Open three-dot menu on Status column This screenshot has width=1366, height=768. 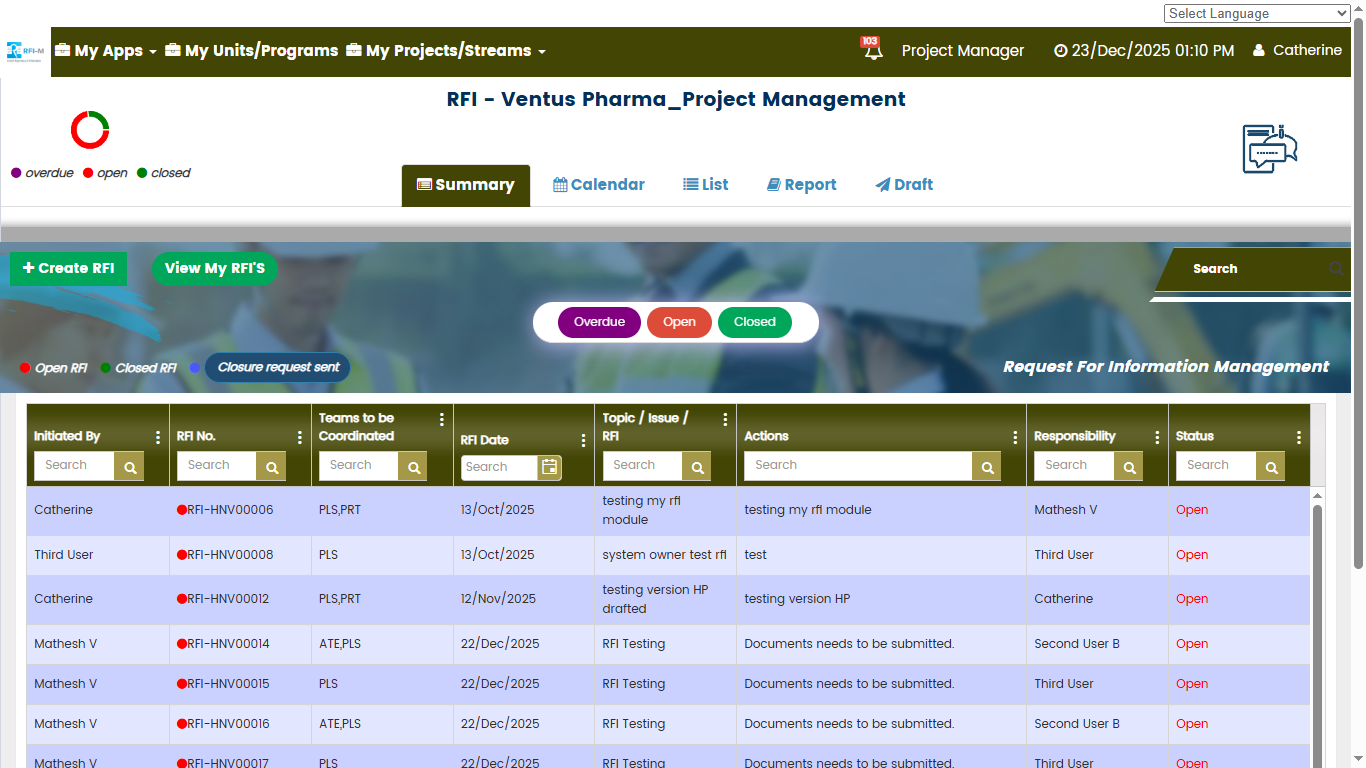(1298, 437)
